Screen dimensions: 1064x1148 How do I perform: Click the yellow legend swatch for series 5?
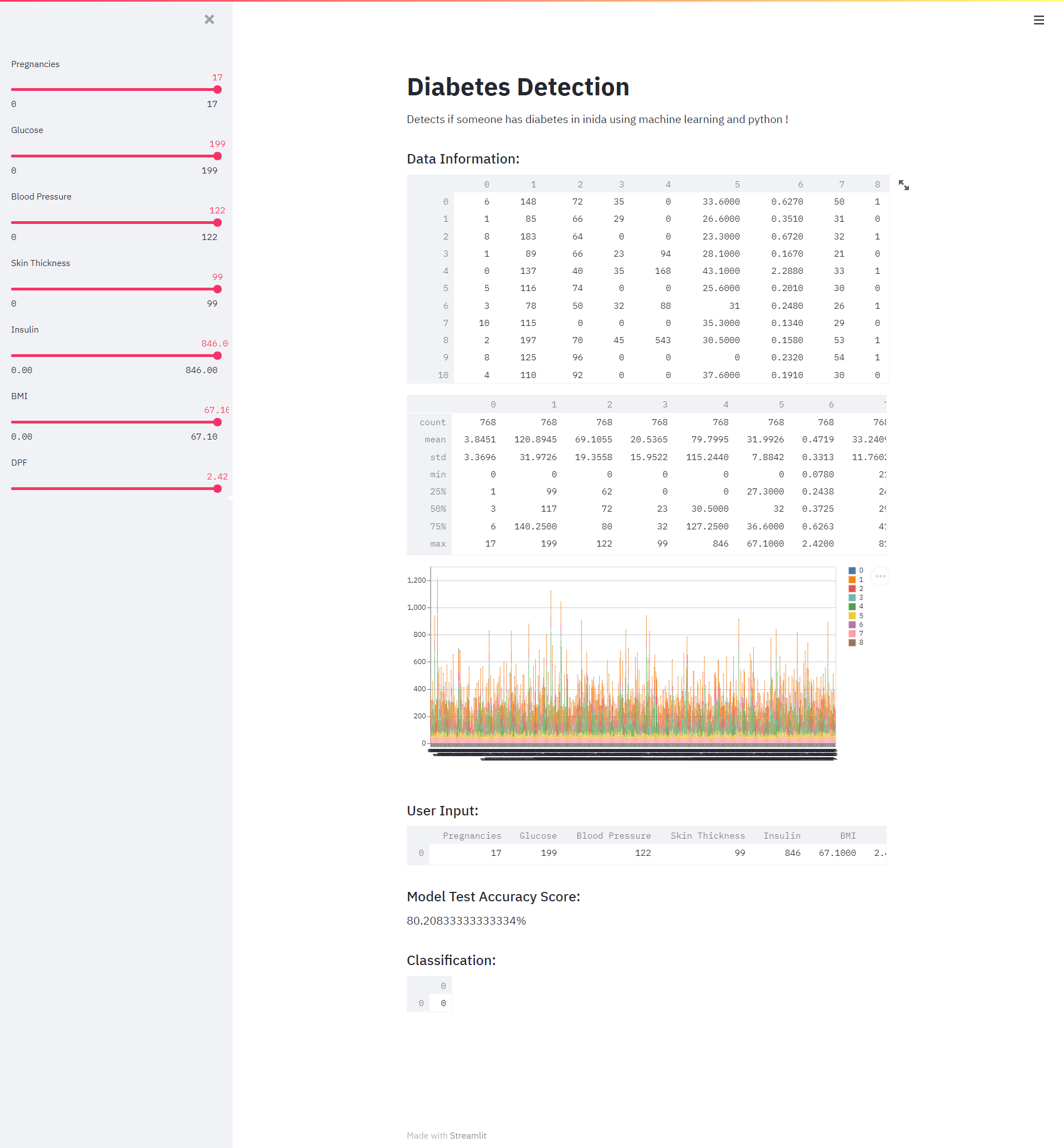852,616
